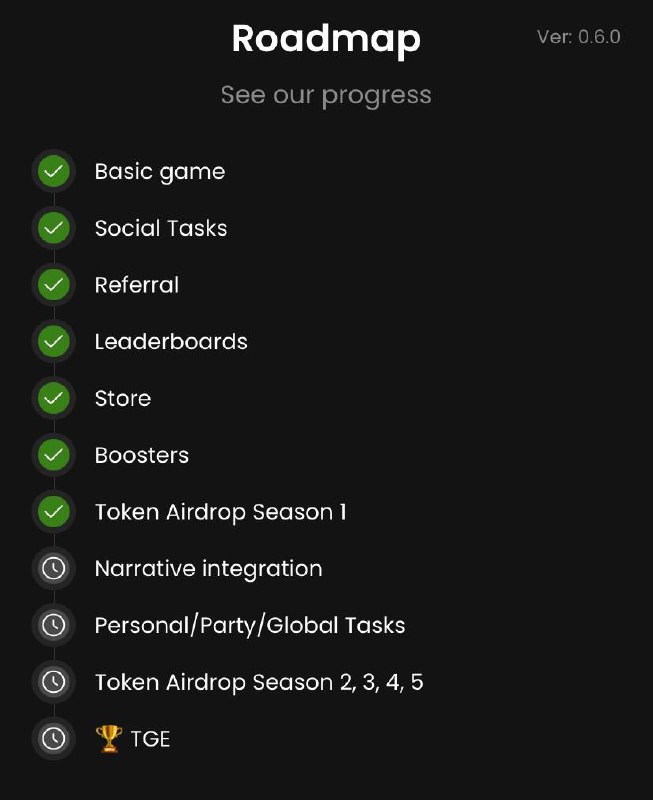Viewport: 653px width, 800px height.
Task: Open the Social Tasks milestone label
Action: (x=161, y=228)
